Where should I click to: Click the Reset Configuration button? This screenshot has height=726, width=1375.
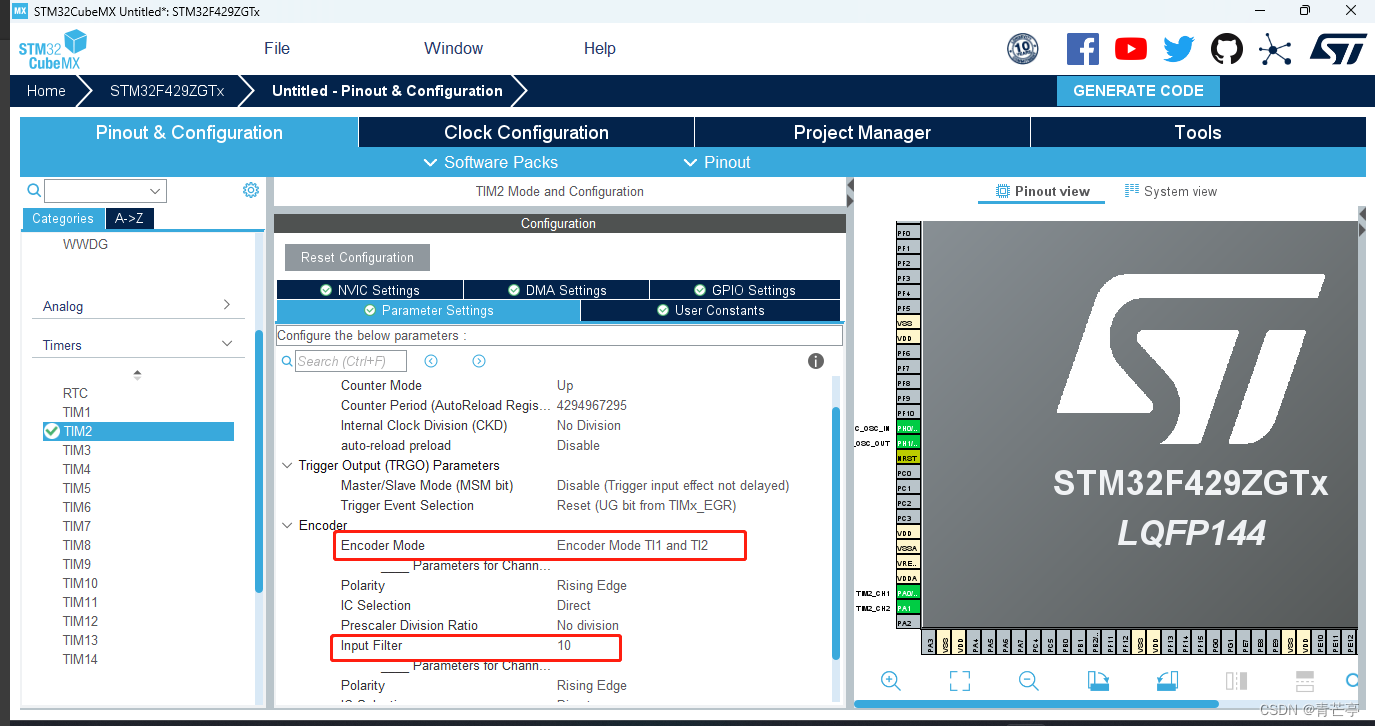pyautogui.click(x=357, y=257)
